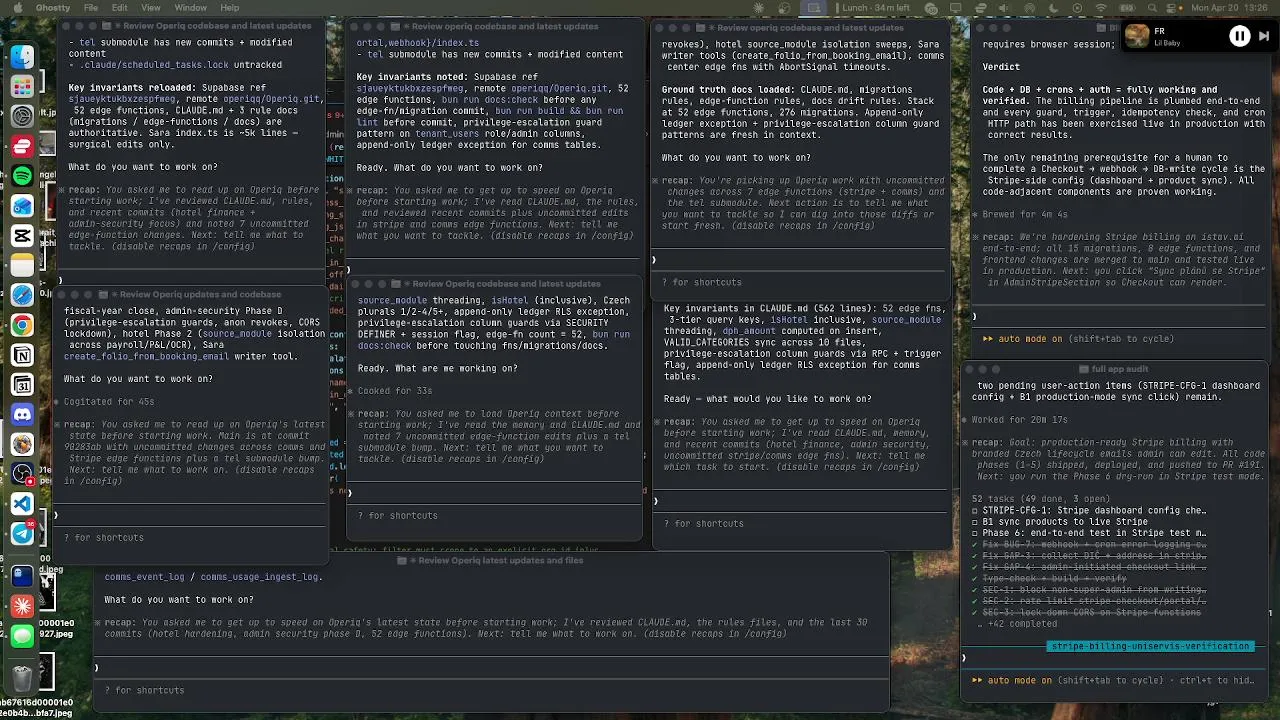This screenshot has width=1280, height=720.
Task: Open the Notes app in dock
Action: pyautogui.click(x=22, y=266)
